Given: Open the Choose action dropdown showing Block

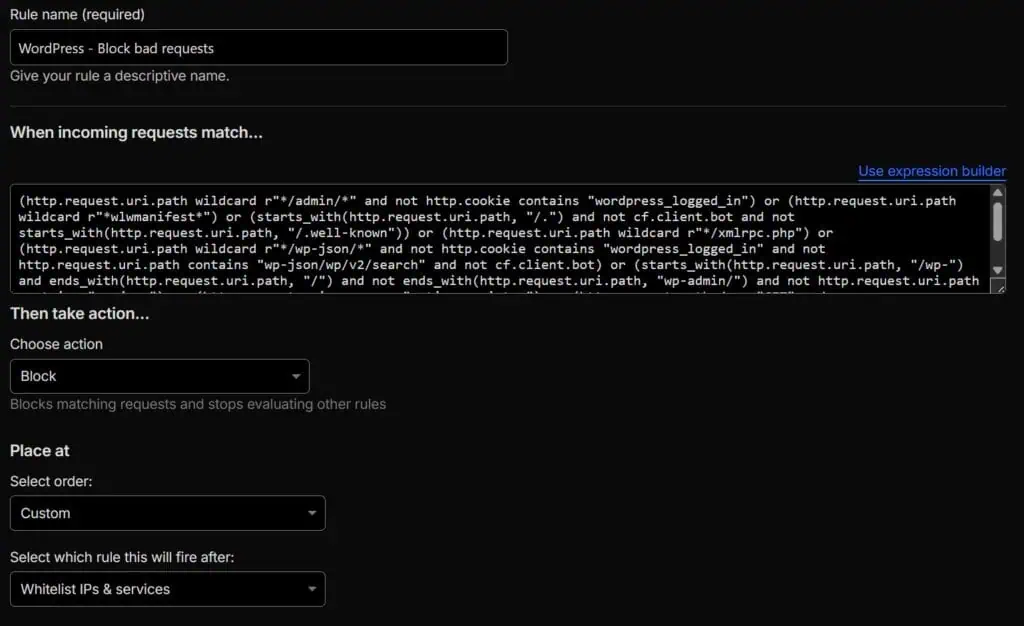Looking at the screenshot, I should click(x=159, y=376).
